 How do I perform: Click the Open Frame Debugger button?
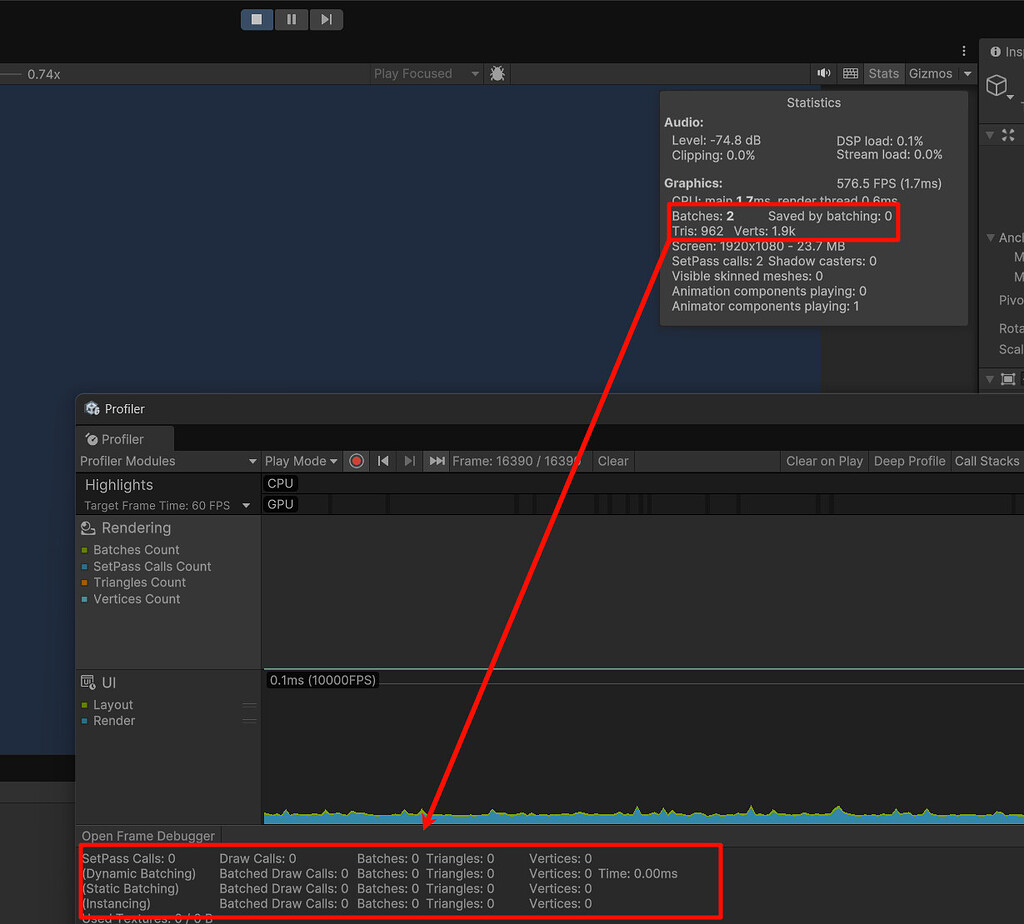coord(148,835)
